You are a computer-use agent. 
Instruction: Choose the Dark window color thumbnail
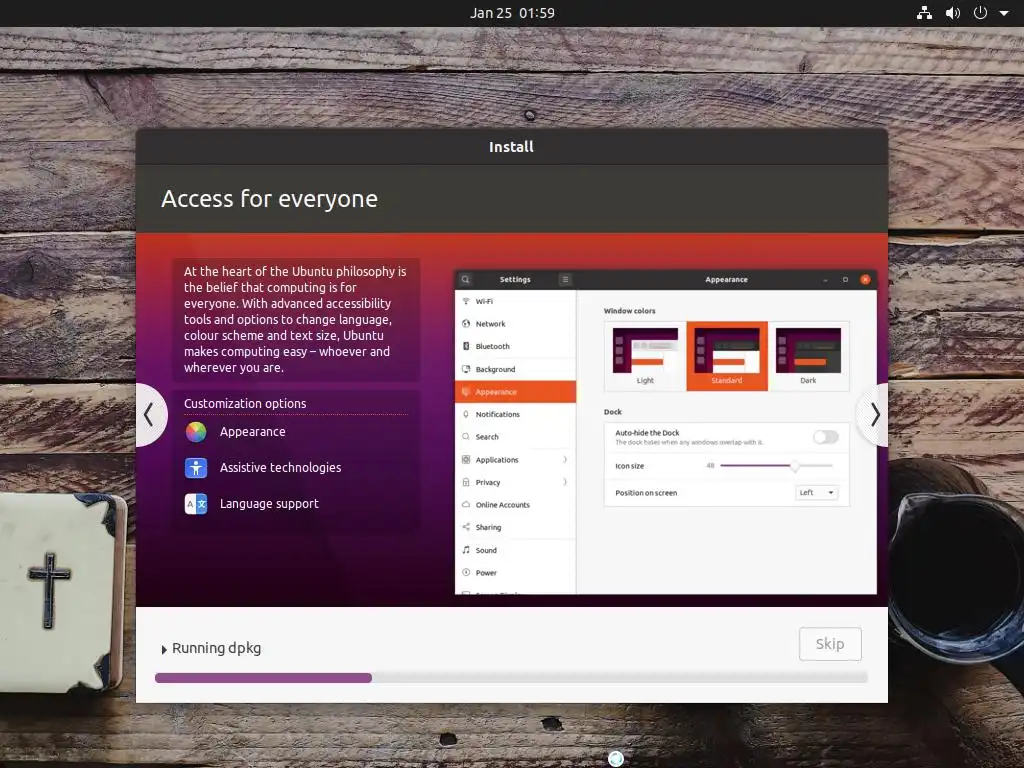pos(808,356)
